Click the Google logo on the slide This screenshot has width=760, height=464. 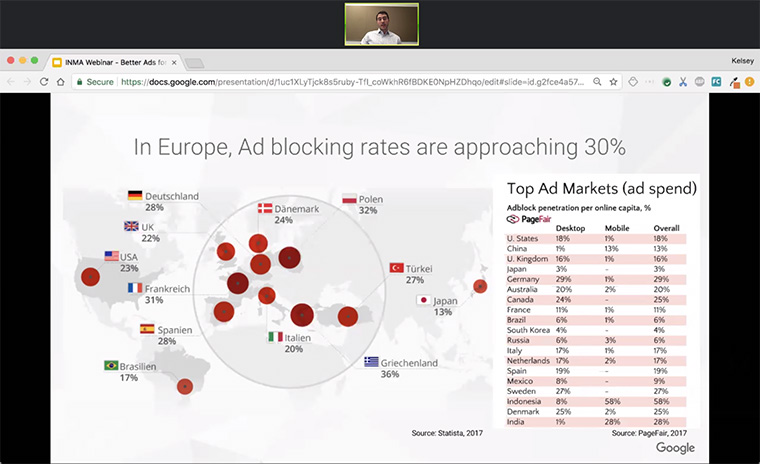pos(675,448)
